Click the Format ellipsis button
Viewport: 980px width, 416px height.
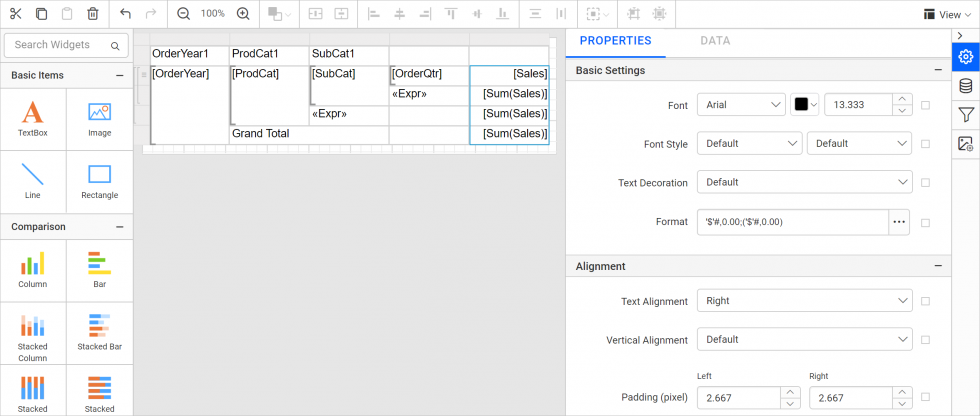coord(899,222)
